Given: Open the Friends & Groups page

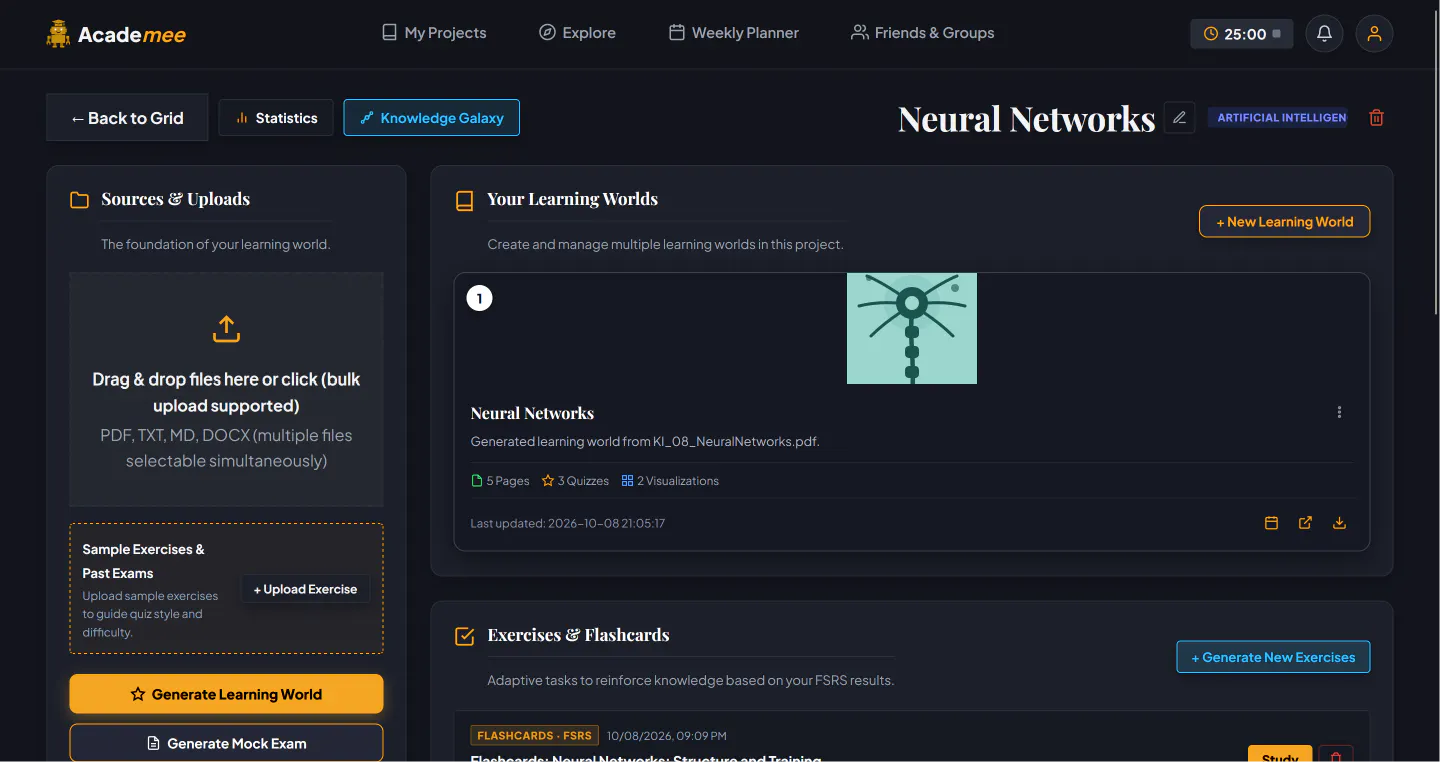Looking at the screenshot, I should click(922, 33).
